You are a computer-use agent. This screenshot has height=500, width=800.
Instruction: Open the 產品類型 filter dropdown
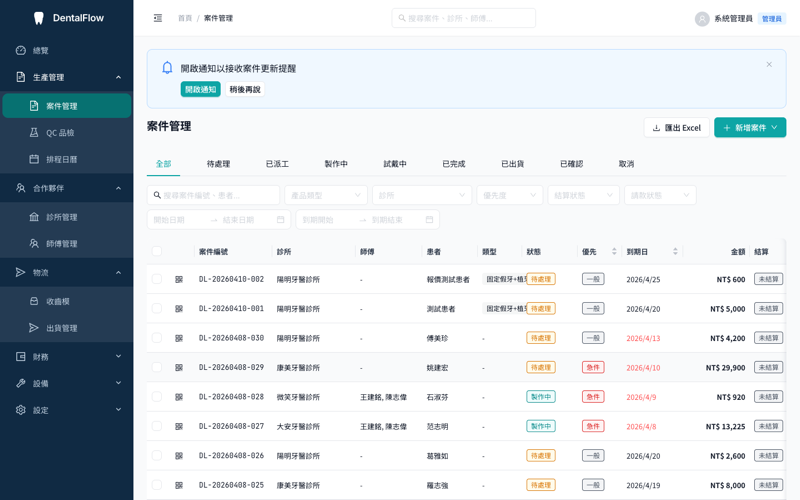[x=326, y=195]
